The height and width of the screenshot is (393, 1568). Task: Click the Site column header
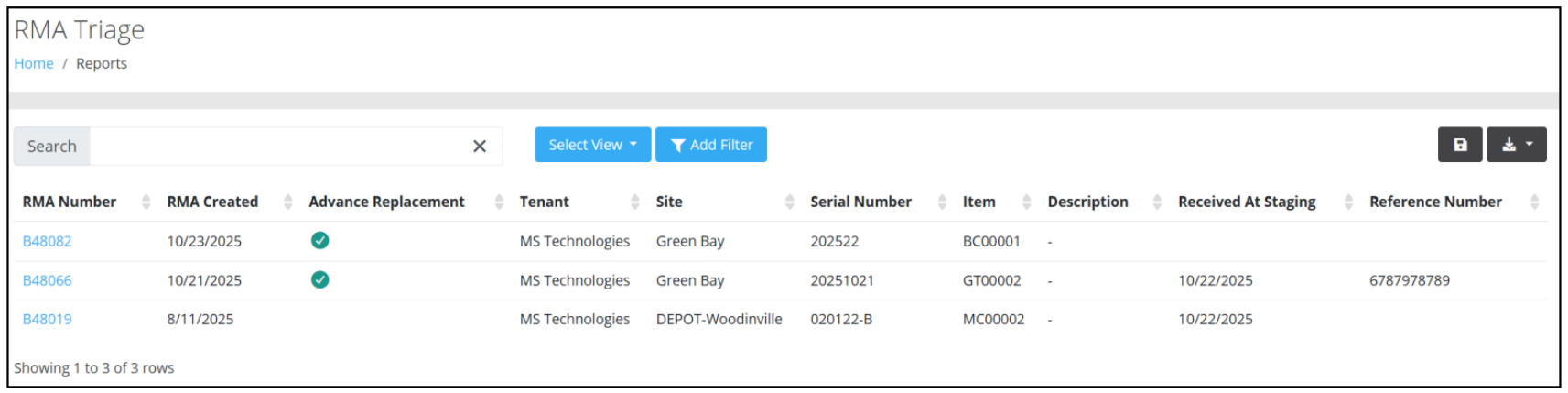pos(669,202)
